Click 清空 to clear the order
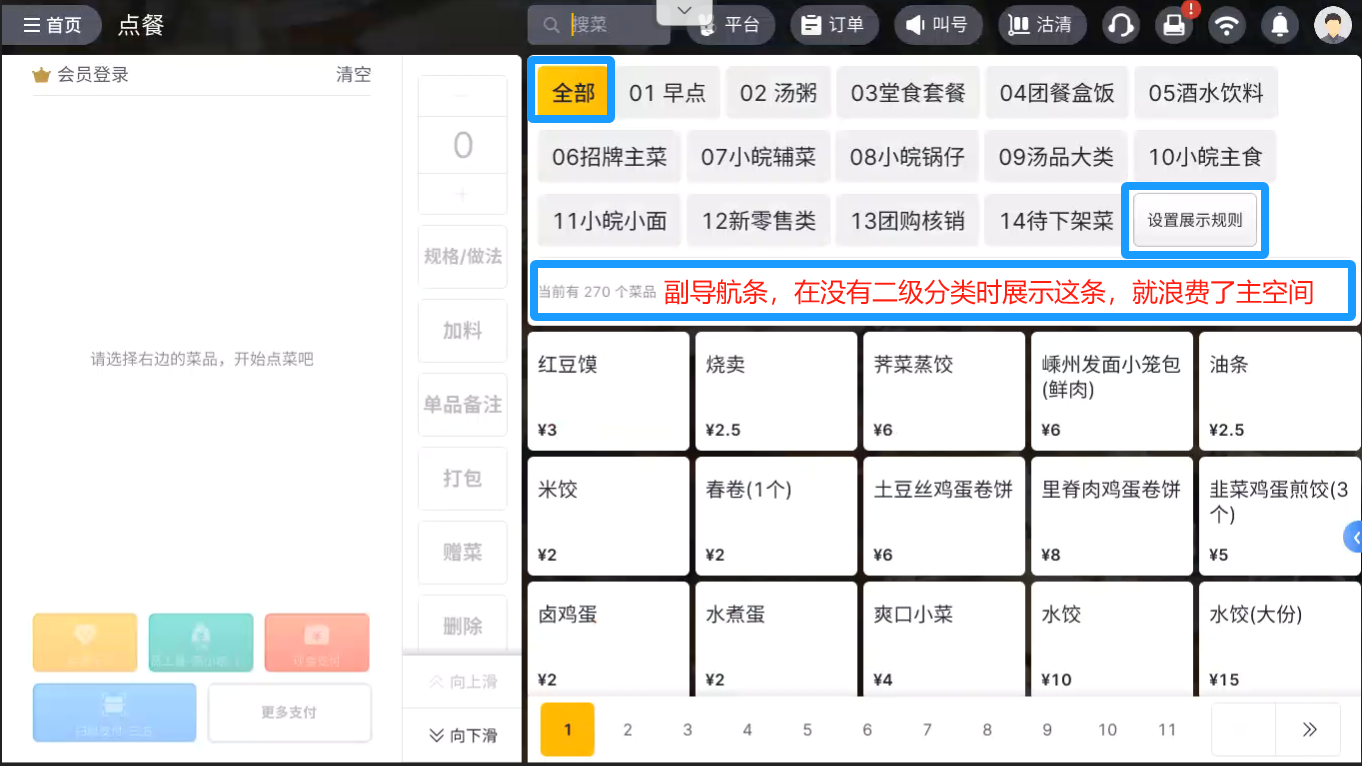1362x766 pixels. pos(352,74)
